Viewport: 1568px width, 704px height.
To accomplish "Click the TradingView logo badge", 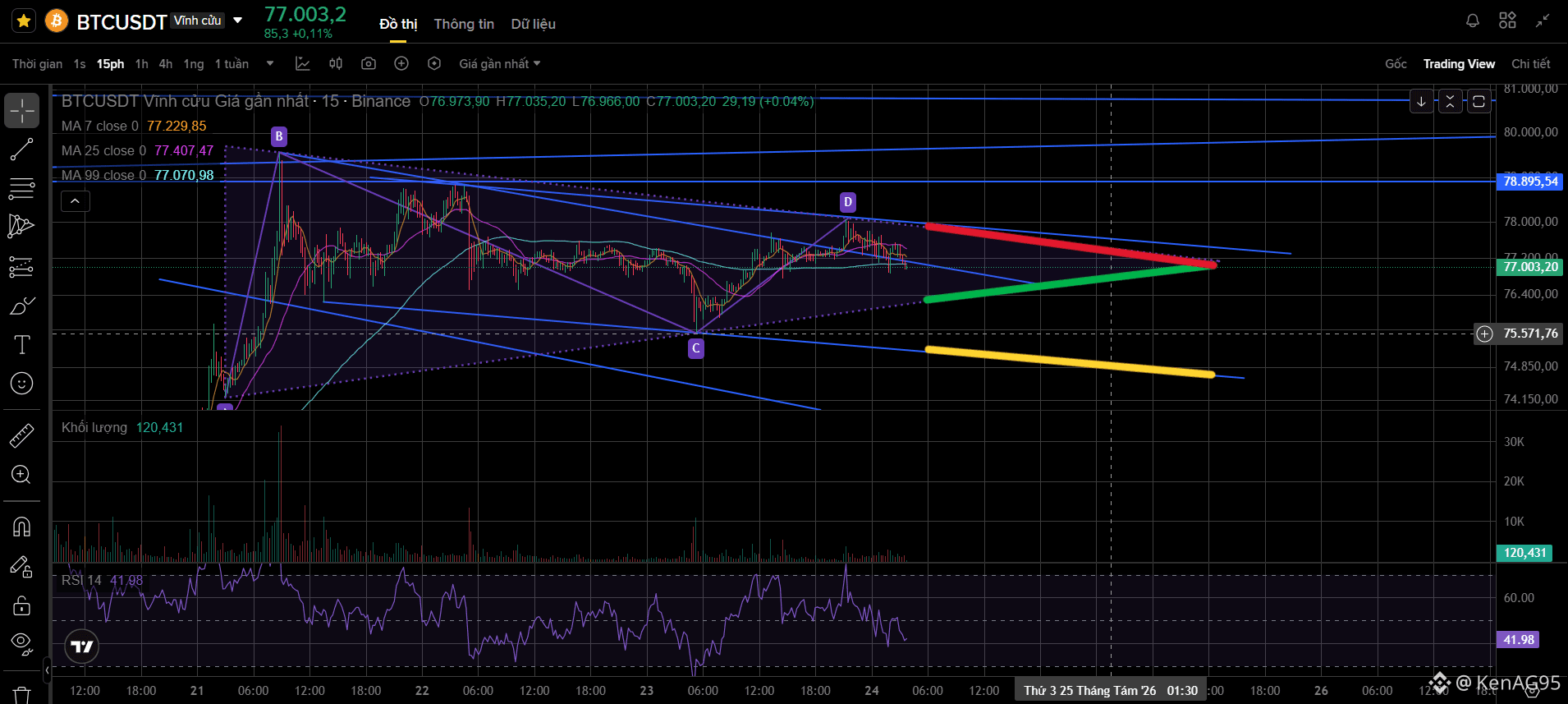I will click(x=82, y=646).
